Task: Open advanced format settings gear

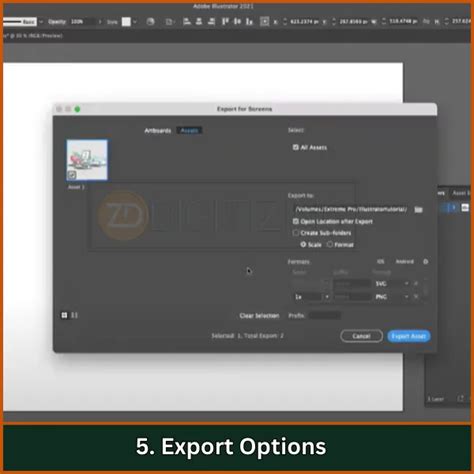Action: coord(426,262)
